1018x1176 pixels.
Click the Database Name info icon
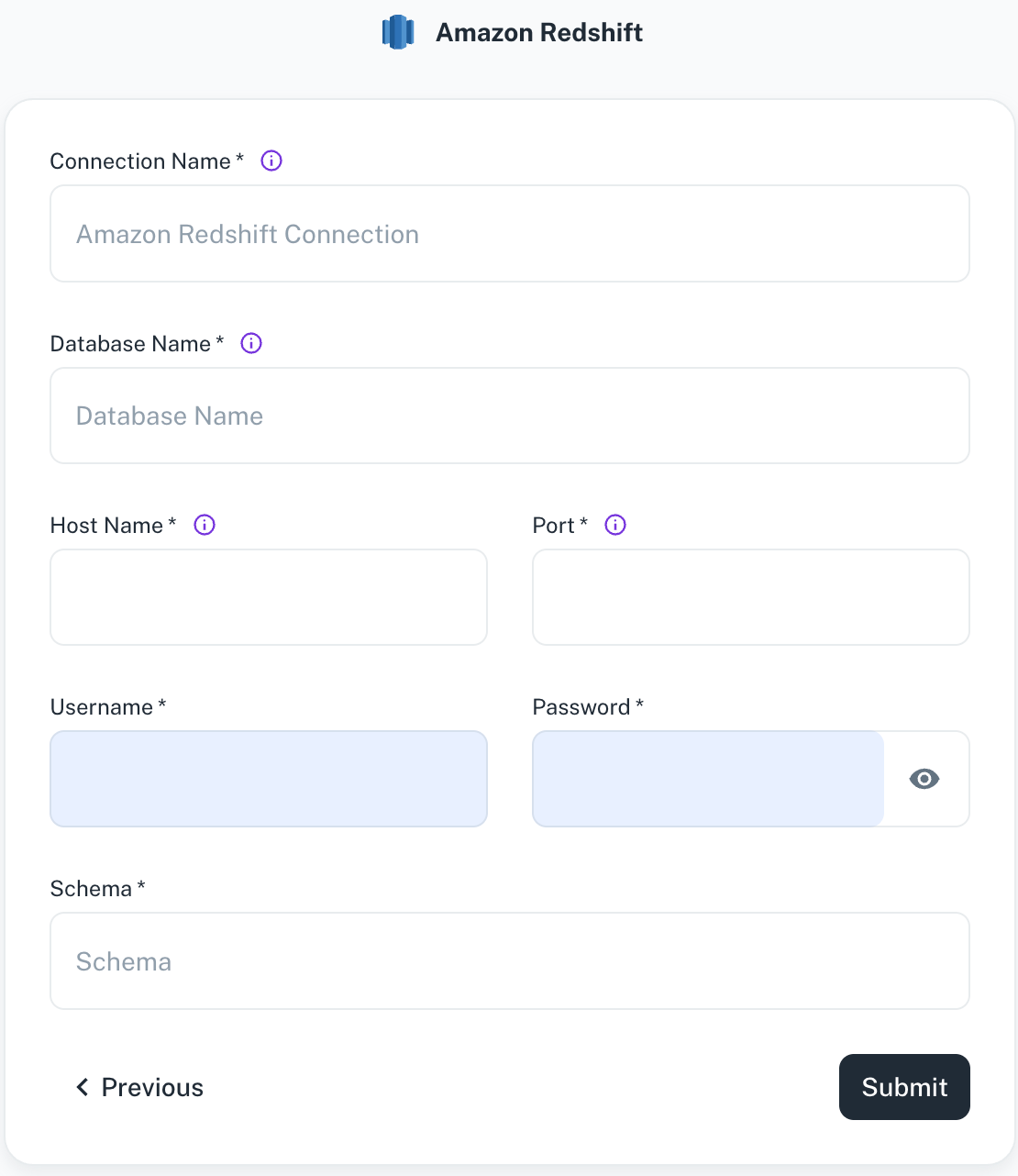(251, 343)
